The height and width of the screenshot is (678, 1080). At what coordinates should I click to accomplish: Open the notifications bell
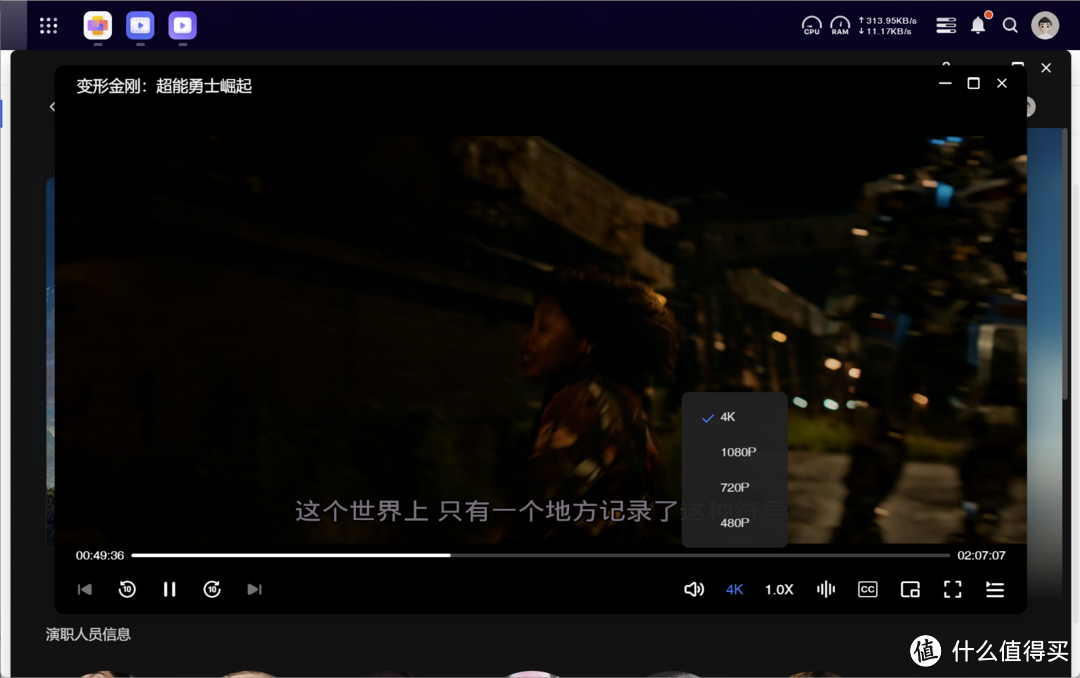978,25
